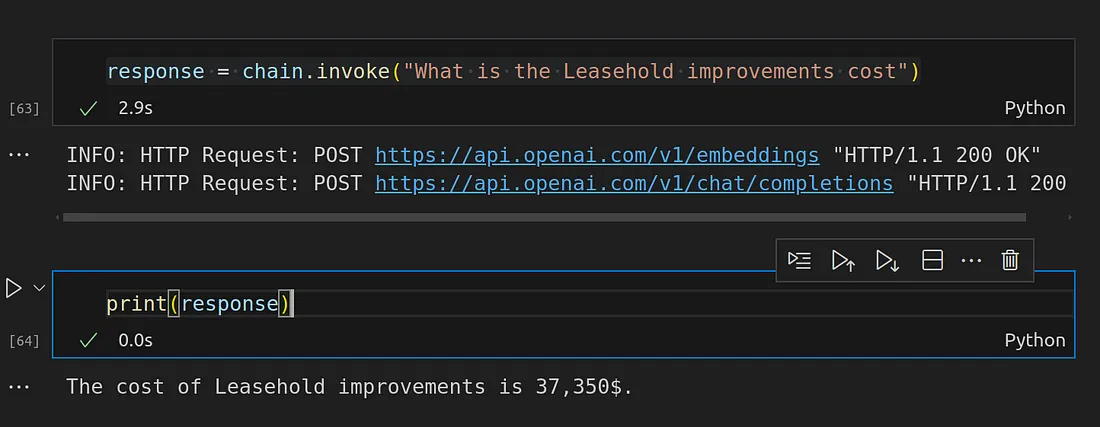Open the chat/completions API link

coord(634,184)
